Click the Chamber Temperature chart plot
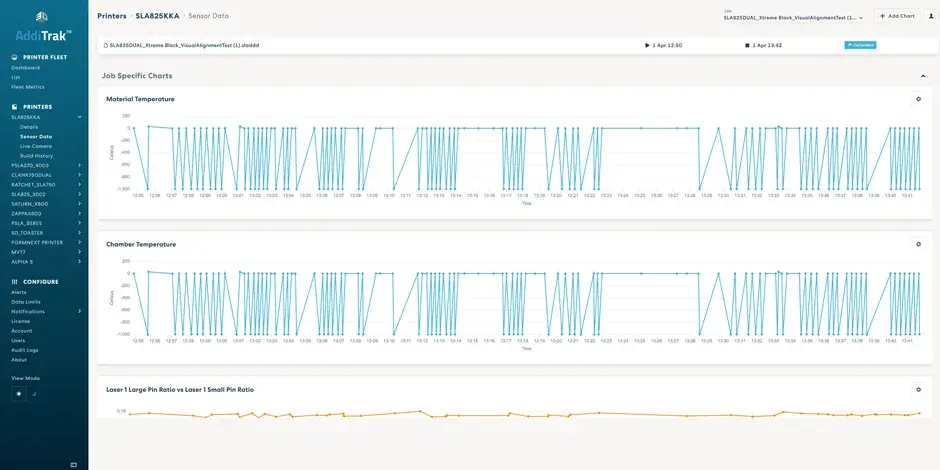Image resolution: width=940 pixels, height=470 pixels. pos(526,303)
